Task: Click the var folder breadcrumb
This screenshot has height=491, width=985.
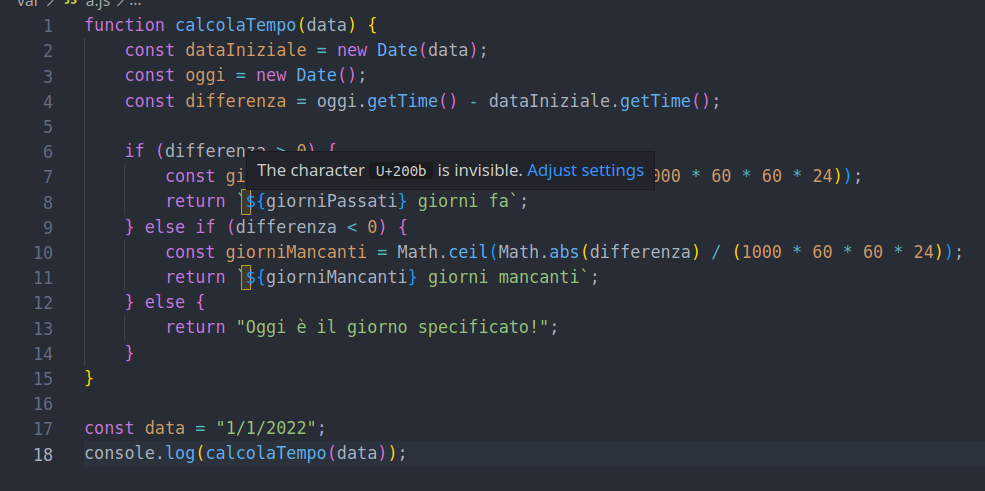Action: point(26,2)
